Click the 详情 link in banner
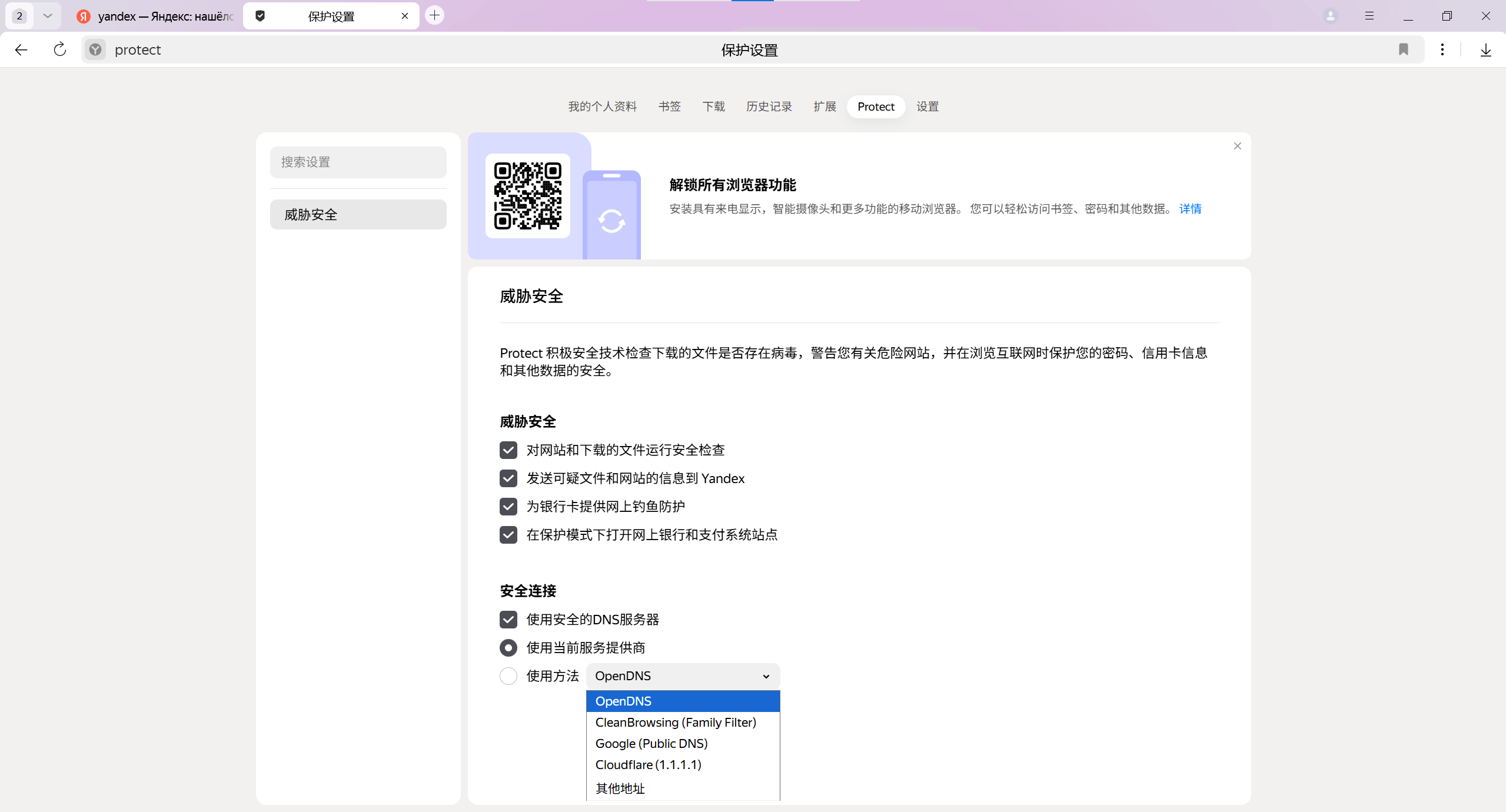Viewport: 1506px width, 812px height. pos(1190,209)
